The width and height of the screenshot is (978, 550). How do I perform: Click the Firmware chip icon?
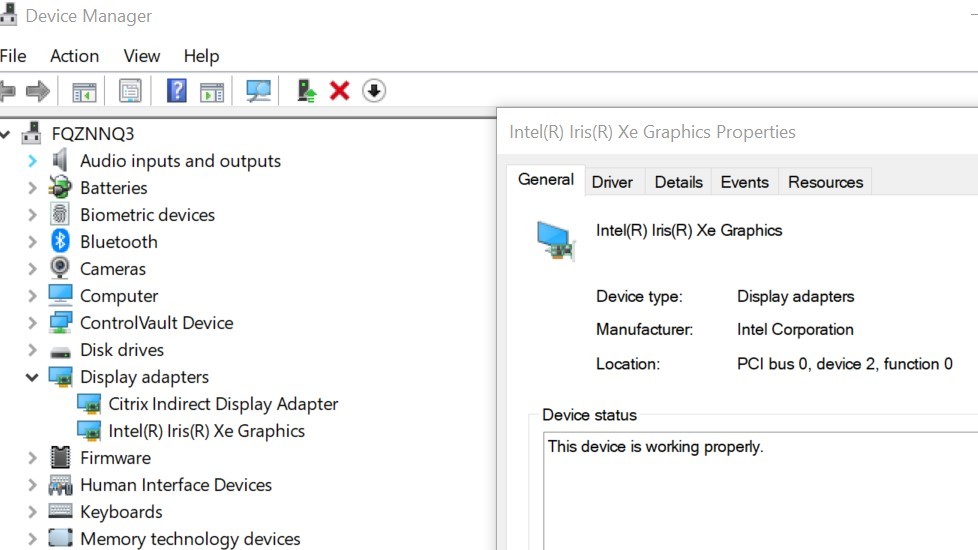[60, 457]
